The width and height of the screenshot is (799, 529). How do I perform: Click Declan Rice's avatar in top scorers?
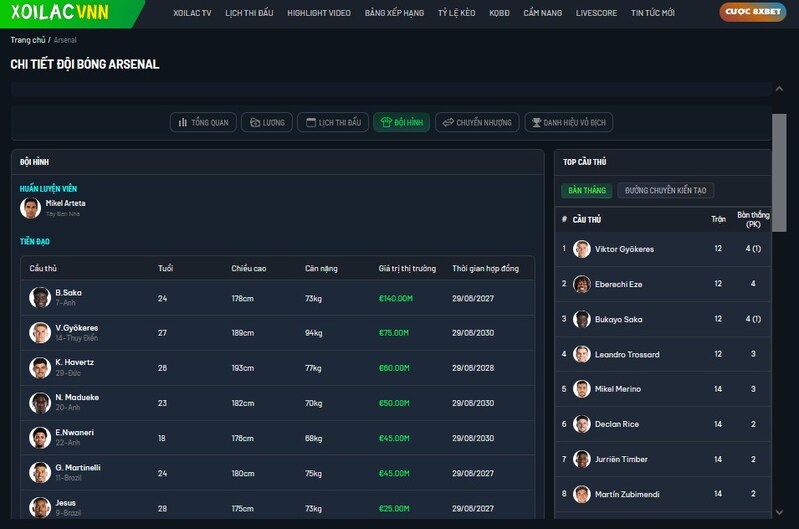pos(582,424)
